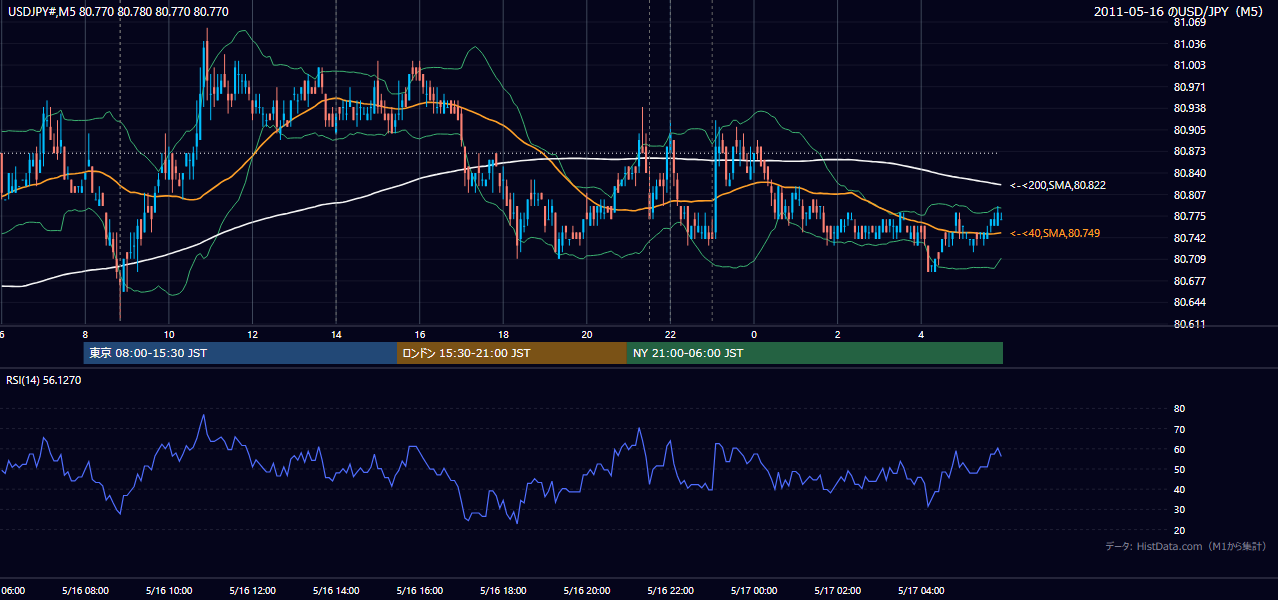Image resolution: width=1278 pixels, height=600 pixels.
Task: Click RSI axis level 50
Action: point(1180,469)
